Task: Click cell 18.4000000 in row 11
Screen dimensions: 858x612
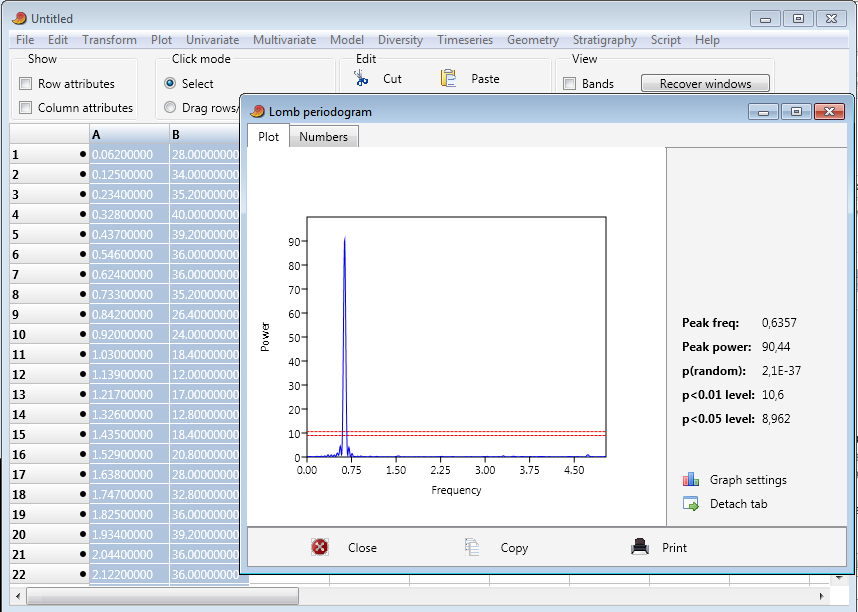Action: click(x=205, y=354)
